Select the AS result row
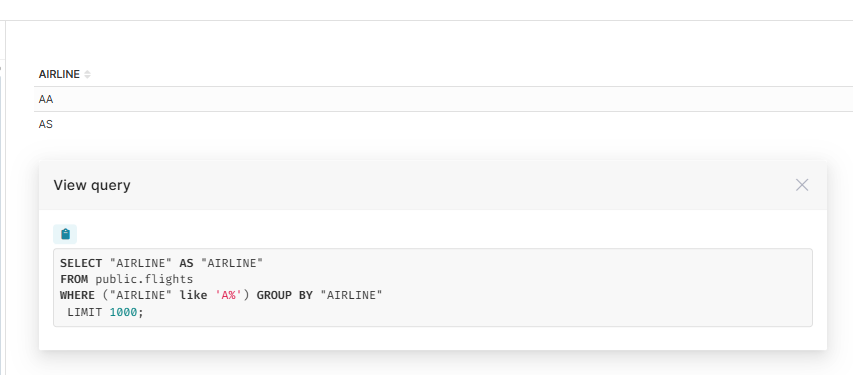The height and width of the screenshot is (375, 853). pos(443,124)
